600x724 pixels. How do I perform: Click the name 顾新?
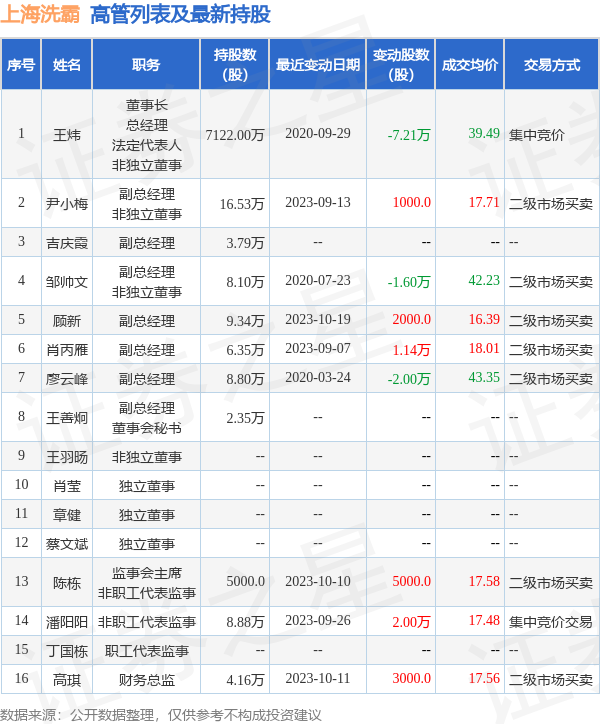67,320
